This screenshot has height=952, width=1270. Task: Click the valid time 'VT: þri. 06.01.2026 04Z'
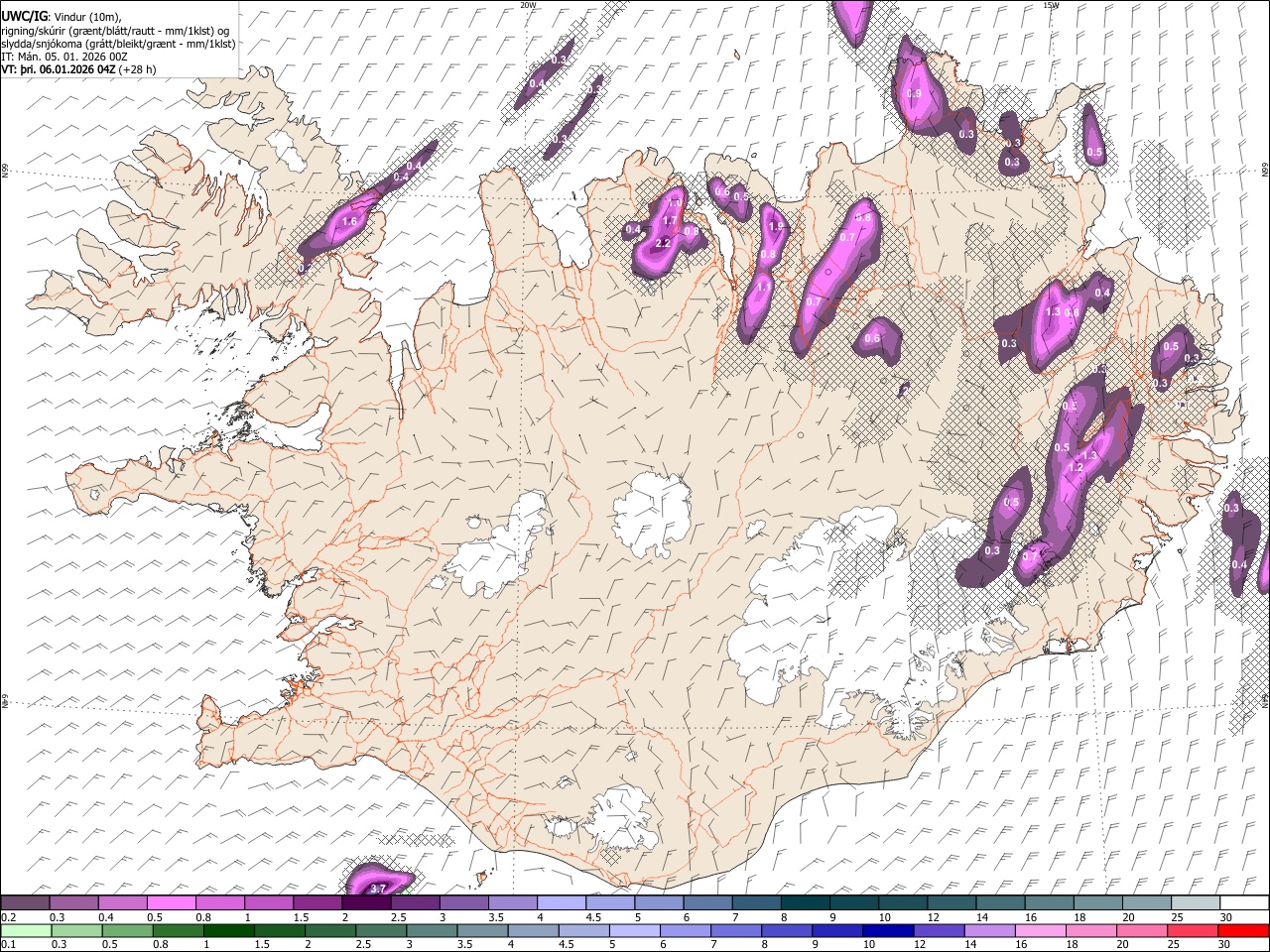point(59,69)
